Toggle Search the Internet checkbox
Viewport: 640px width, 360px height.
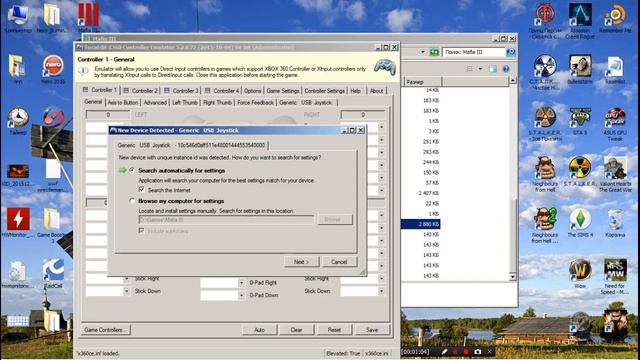[x=142, y=190]
